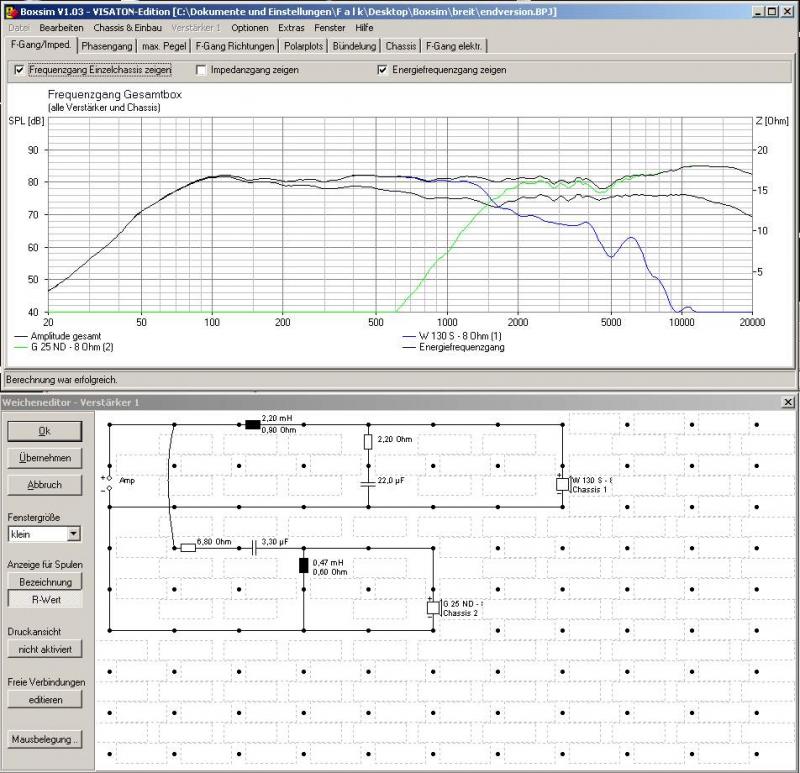Open the Chassis & Einbau menu

(127, 28)
